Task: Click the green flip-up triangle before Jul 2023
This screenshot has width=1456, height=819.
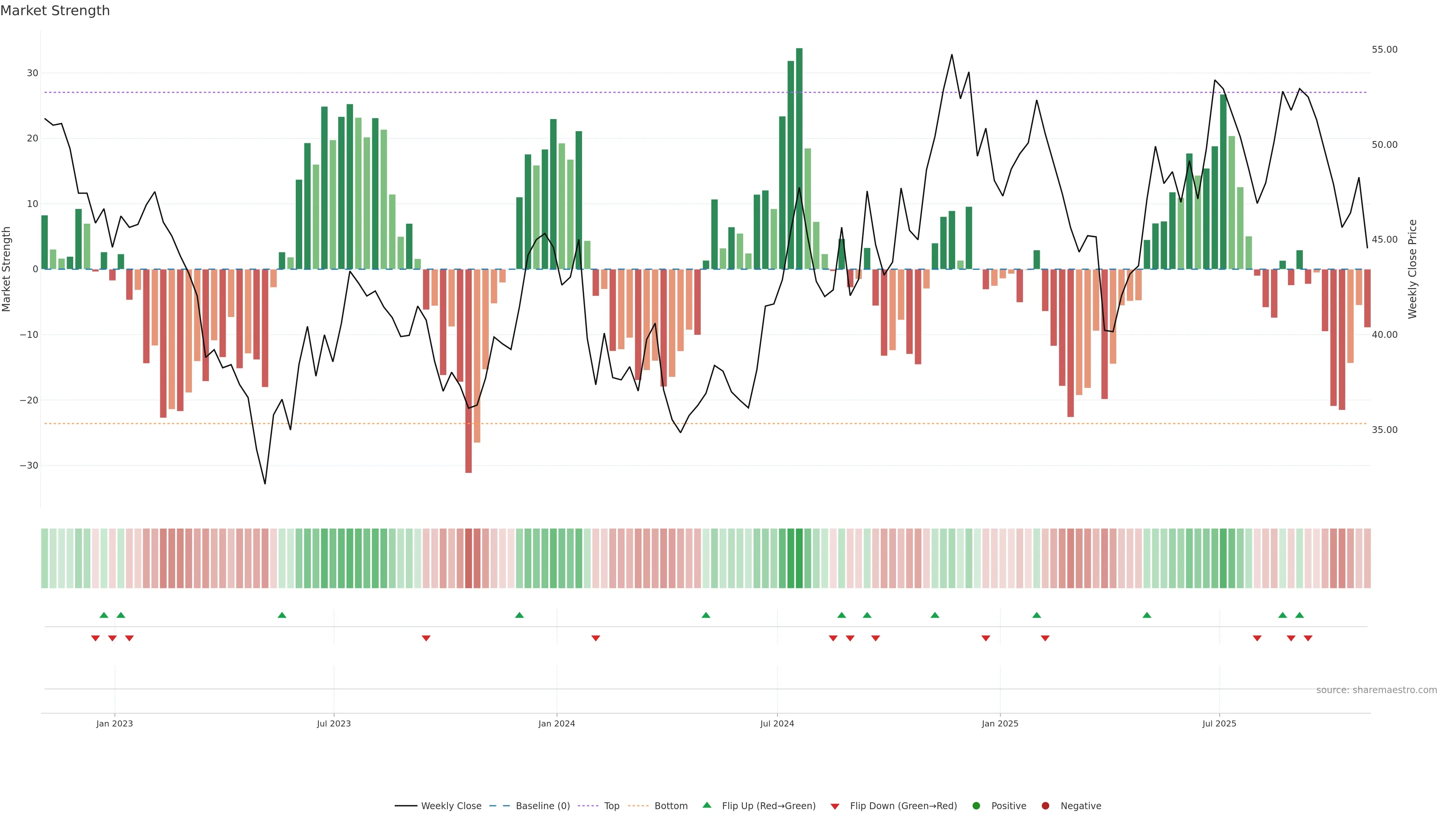Action: click(x=282, y=615)
